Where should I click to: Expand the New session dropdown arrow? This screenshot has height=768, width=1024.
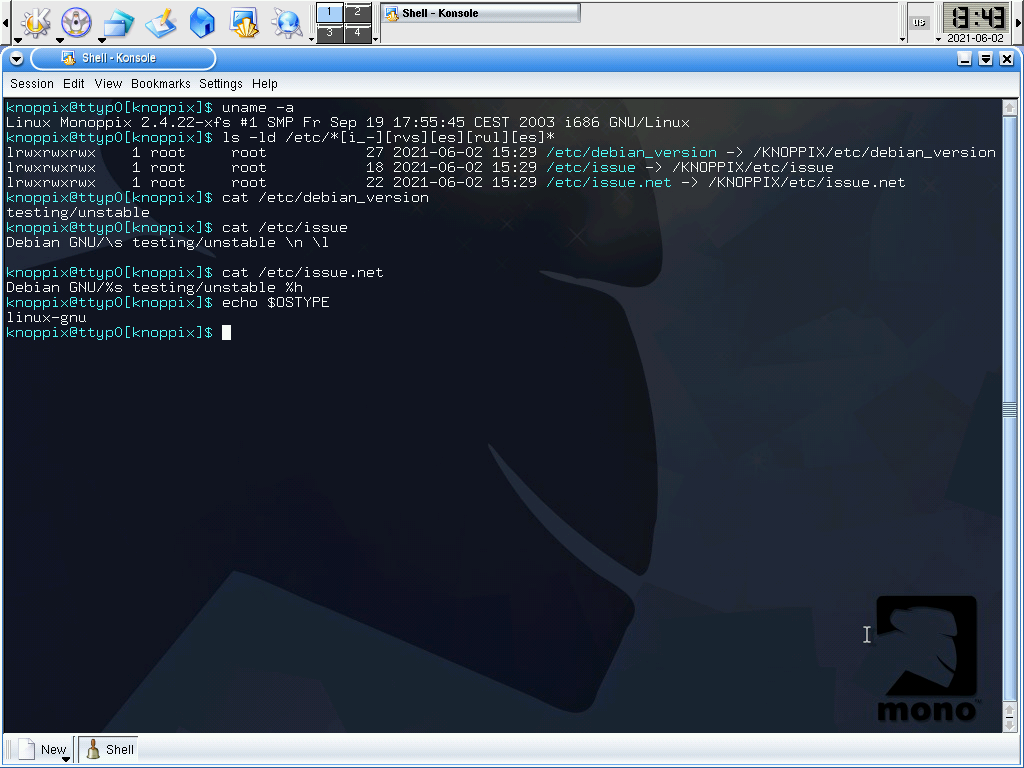(65, 759)
